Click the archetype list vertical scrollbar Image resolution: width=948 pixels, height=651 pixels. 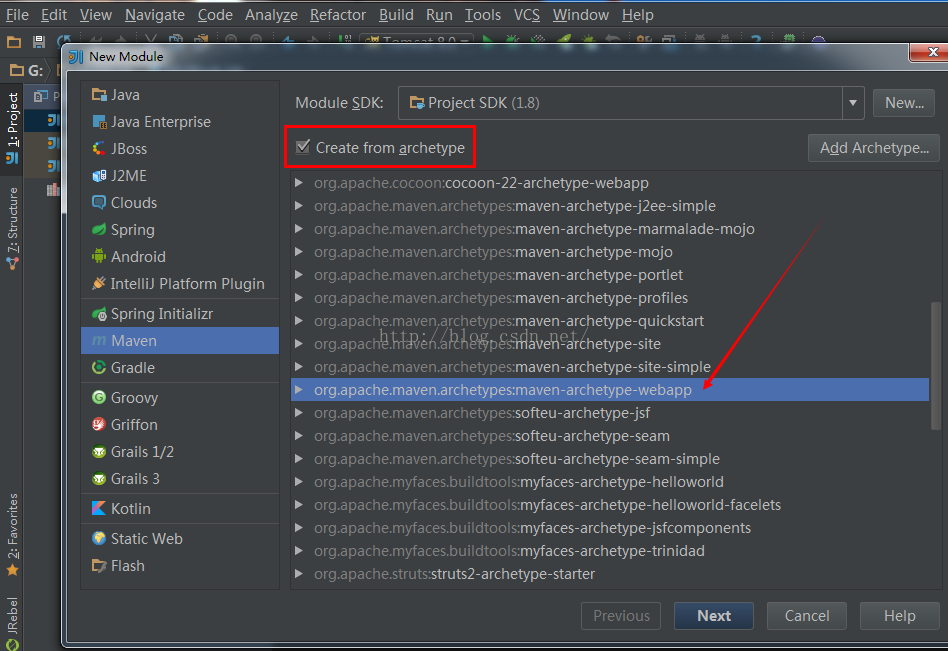click(x=935, y=366)
